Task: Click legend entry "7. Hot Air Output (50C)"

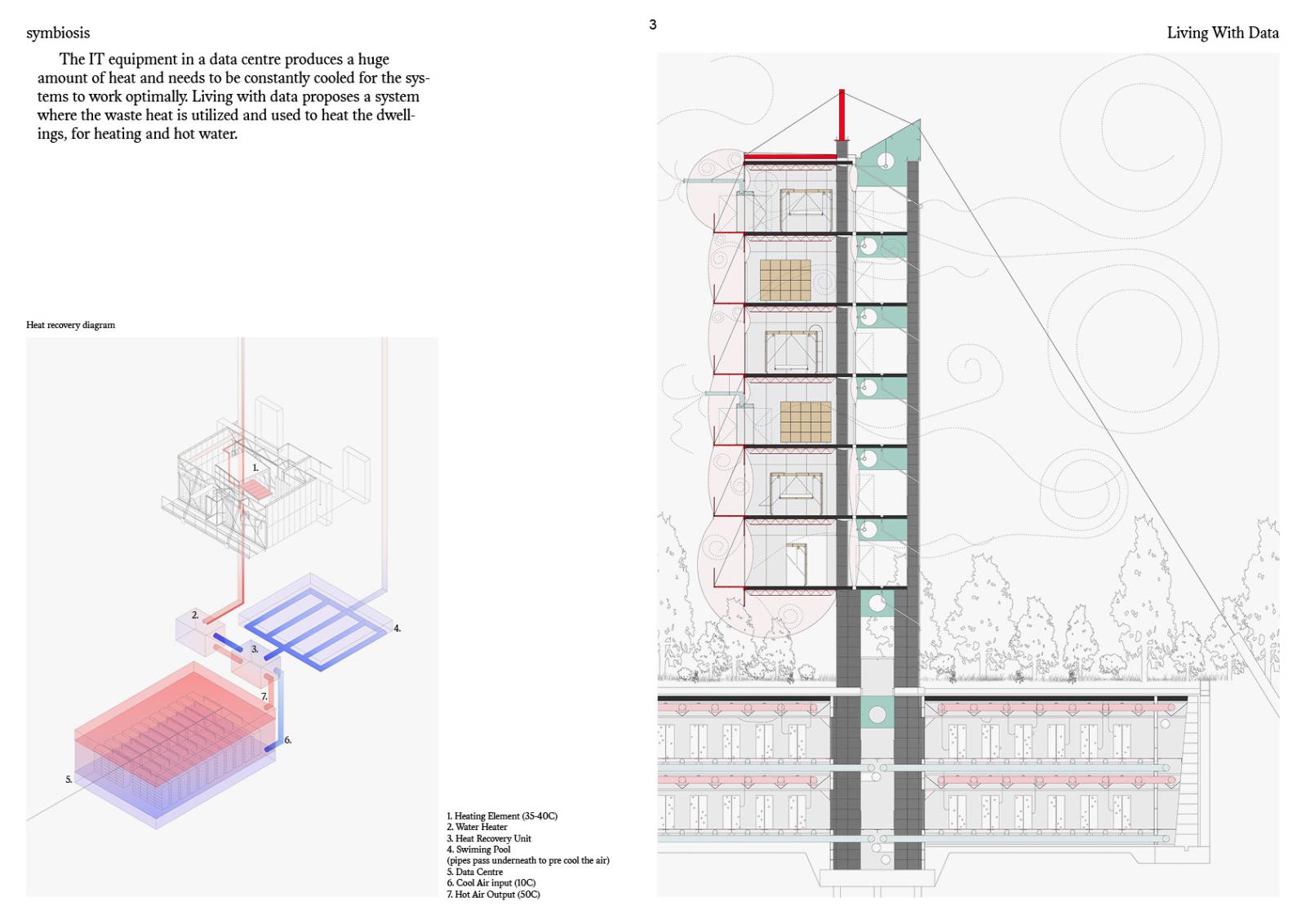Action: (x=493, y=895)
